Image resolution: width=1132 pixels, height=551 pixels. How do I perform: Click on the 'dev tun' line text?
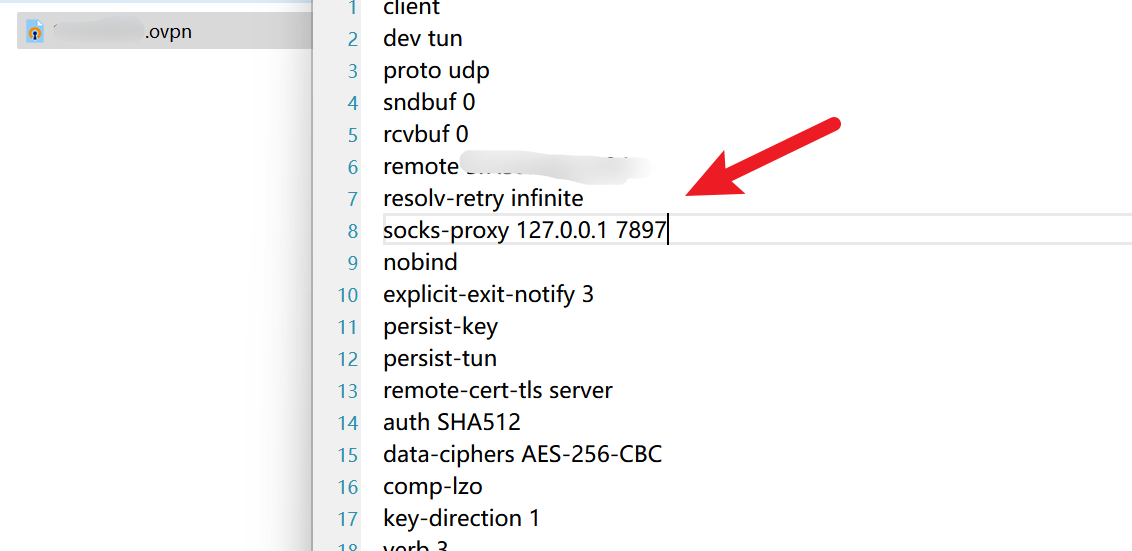tap(422, 39)
